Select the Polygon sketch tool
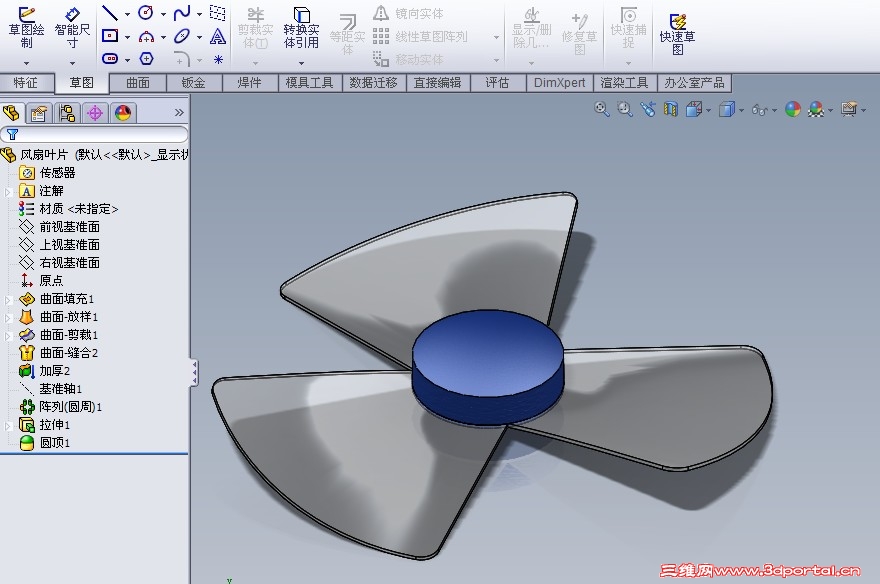880x584 pixels. [x=146, y=58]
